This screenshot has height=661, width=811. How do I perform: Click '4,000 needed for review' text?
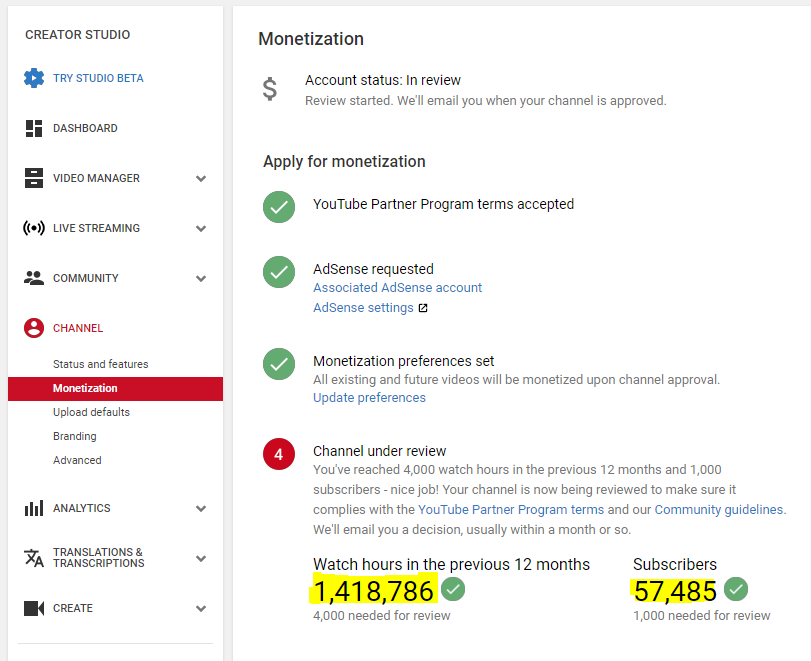pyautogui.click(x=381, y=615)
